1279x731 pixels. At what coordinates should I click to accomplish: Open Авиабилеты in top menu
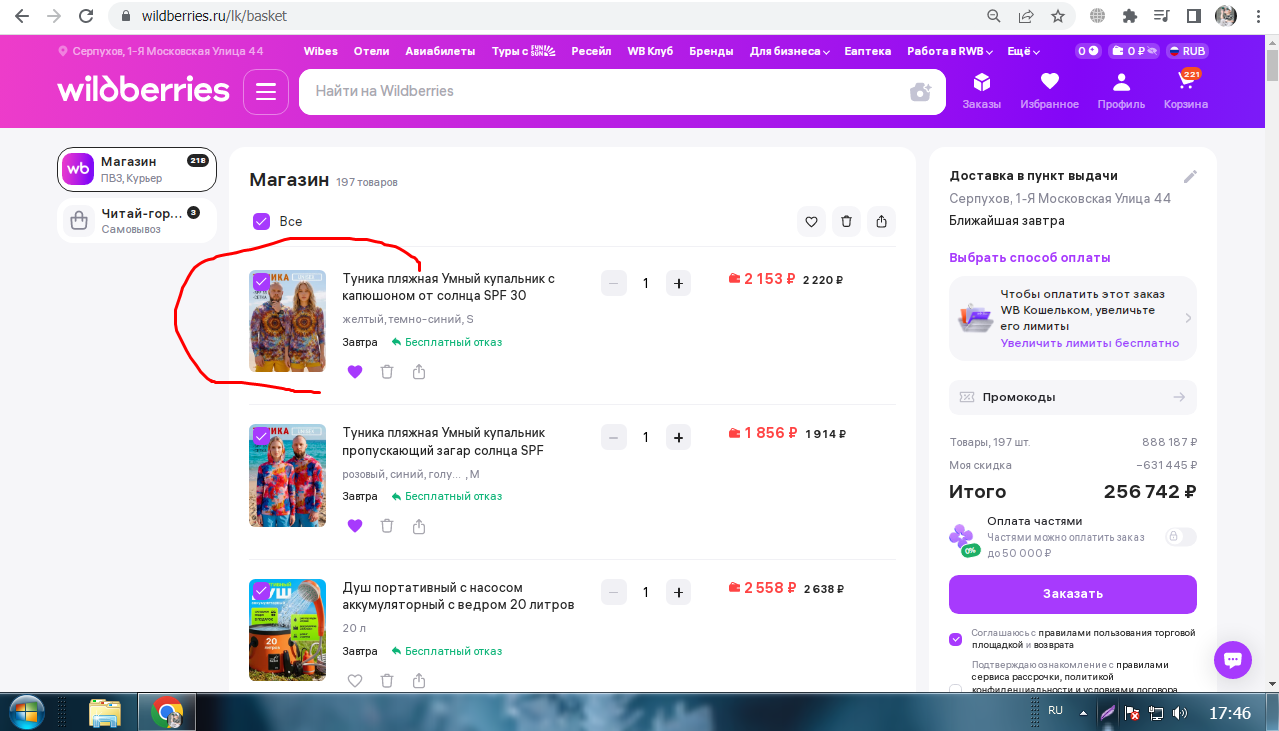click(441, 51)
